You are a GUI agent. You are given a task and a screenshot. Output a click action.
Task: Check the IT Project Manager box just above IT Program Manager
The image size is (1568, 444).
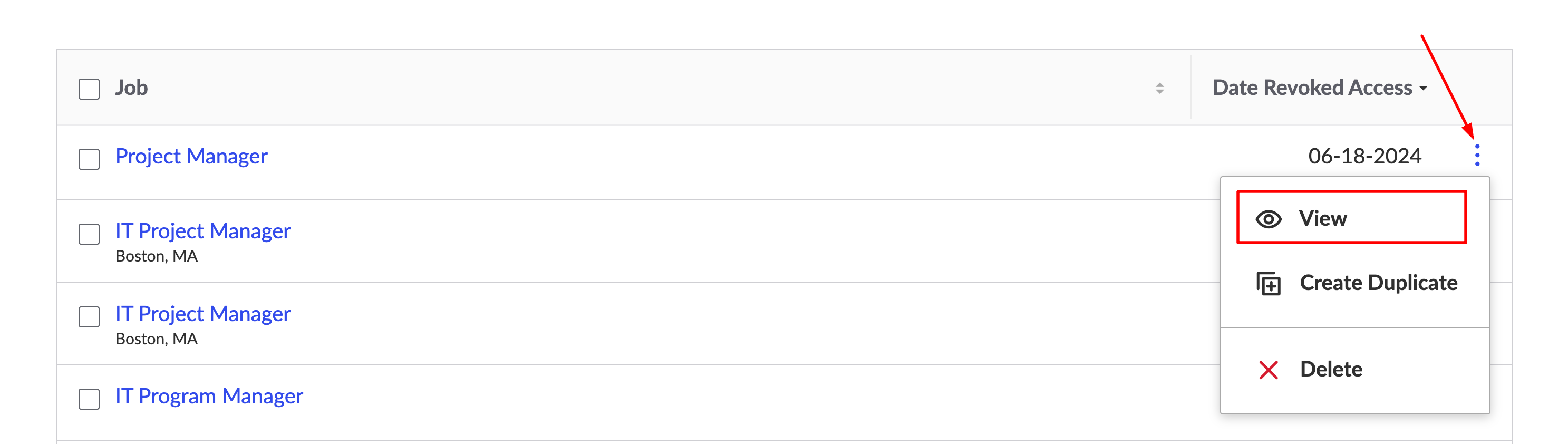(89, 317)
